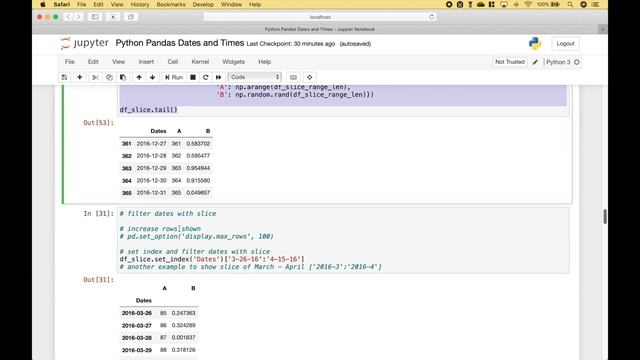
Task: Interrupt the kernel with stop icon
Action: point(193,77)
